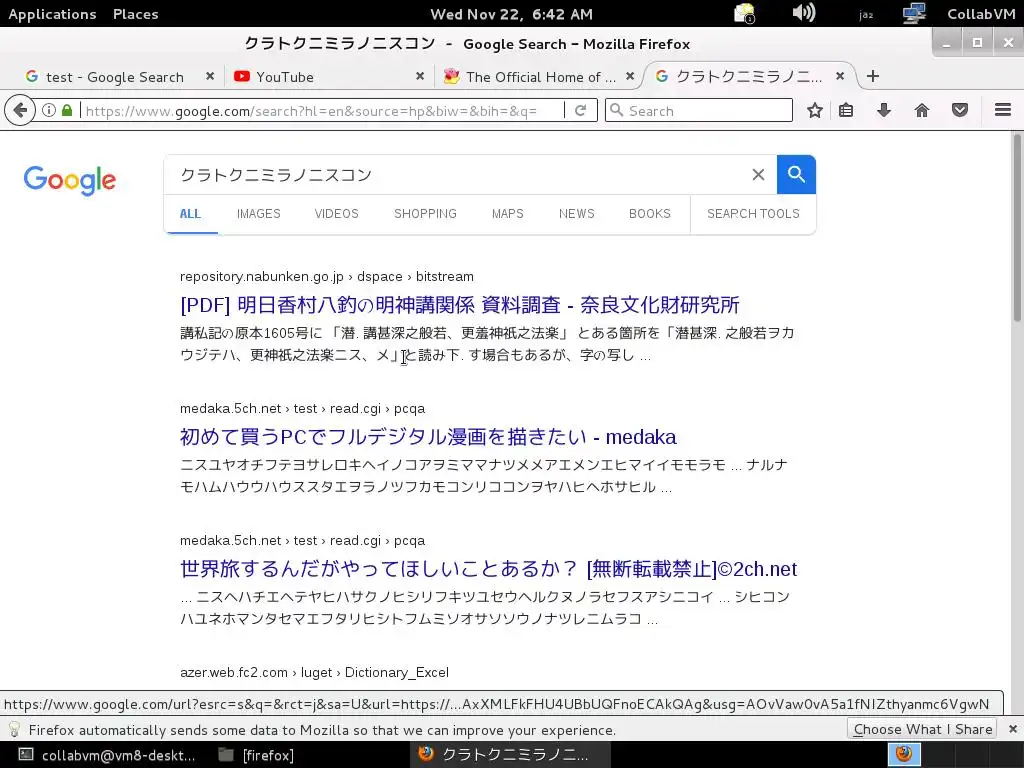The height and width of the screenshot is (768, 1024).
Task: Focus the Firefox URL address bar
Action: [320, 110]
